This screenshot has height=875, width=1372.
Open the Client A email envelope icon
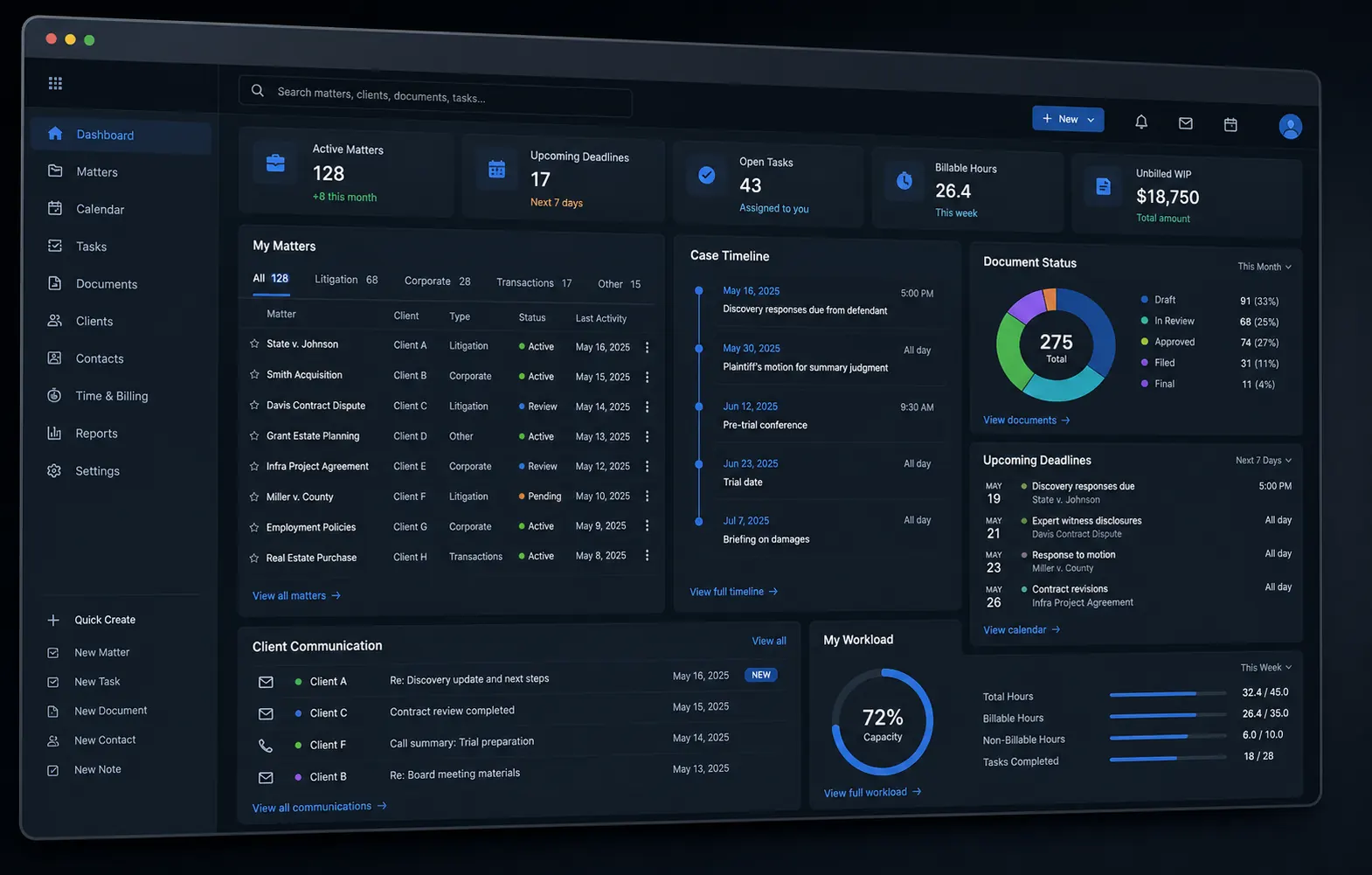[266, 682]
